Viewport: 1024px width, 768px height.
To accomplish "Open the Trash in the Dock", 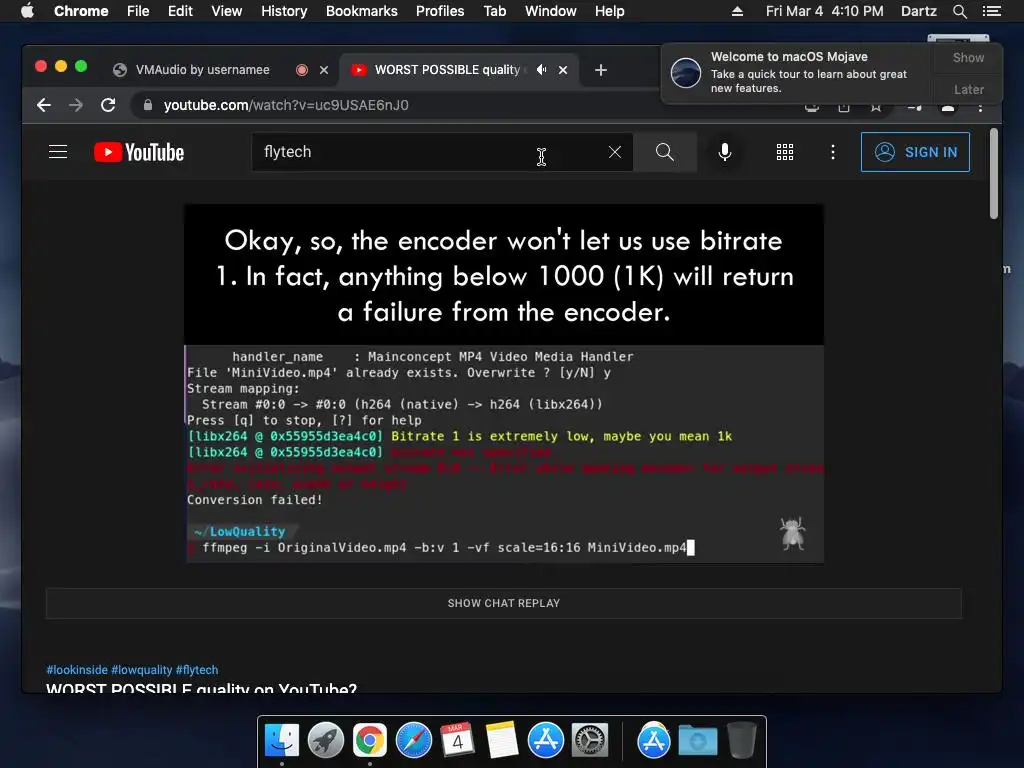I will pyautogui.click(x=742, y=741).
